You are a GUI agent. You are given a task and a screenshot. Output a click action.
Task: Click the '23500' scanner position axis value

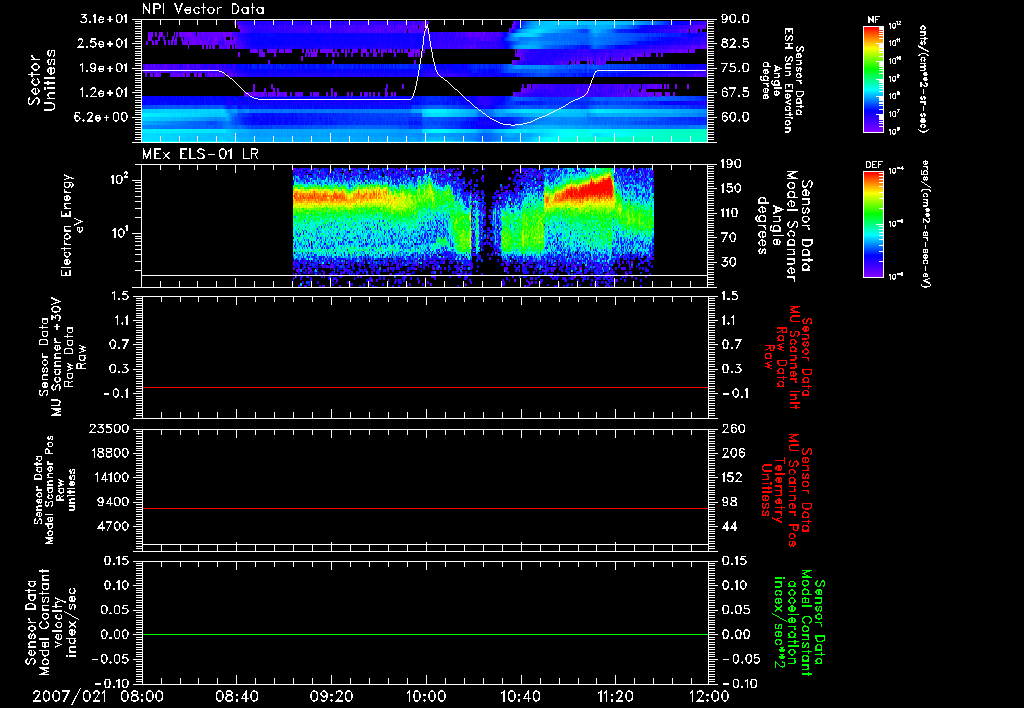tap(110, 428)
